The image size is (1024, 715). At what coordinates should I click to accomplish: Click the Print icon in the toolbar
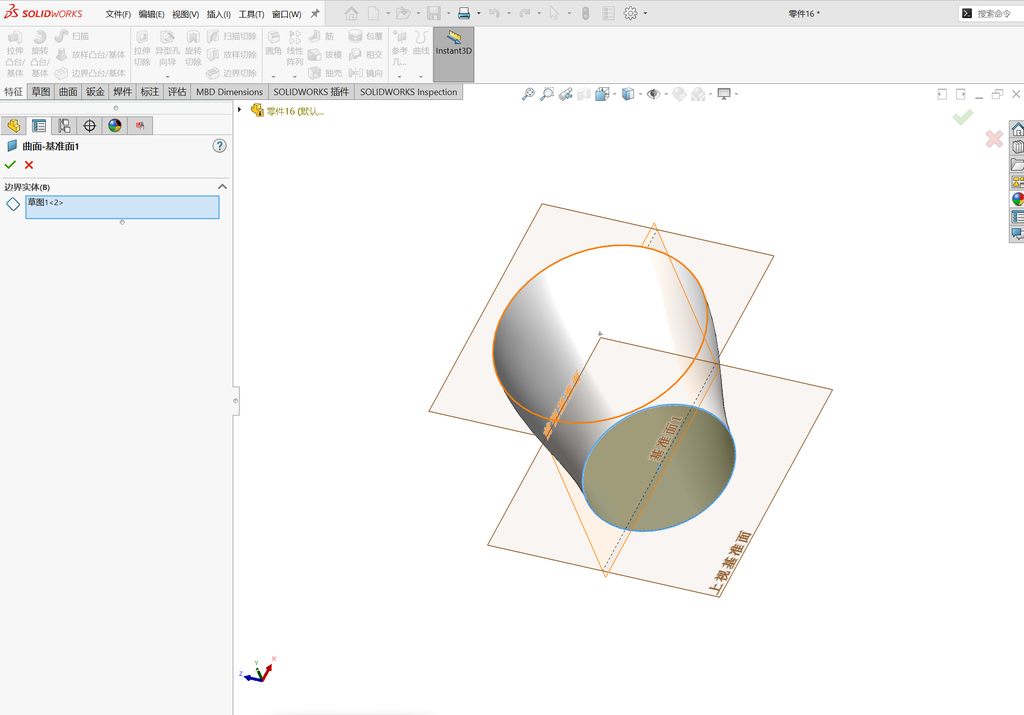[464, 13]
